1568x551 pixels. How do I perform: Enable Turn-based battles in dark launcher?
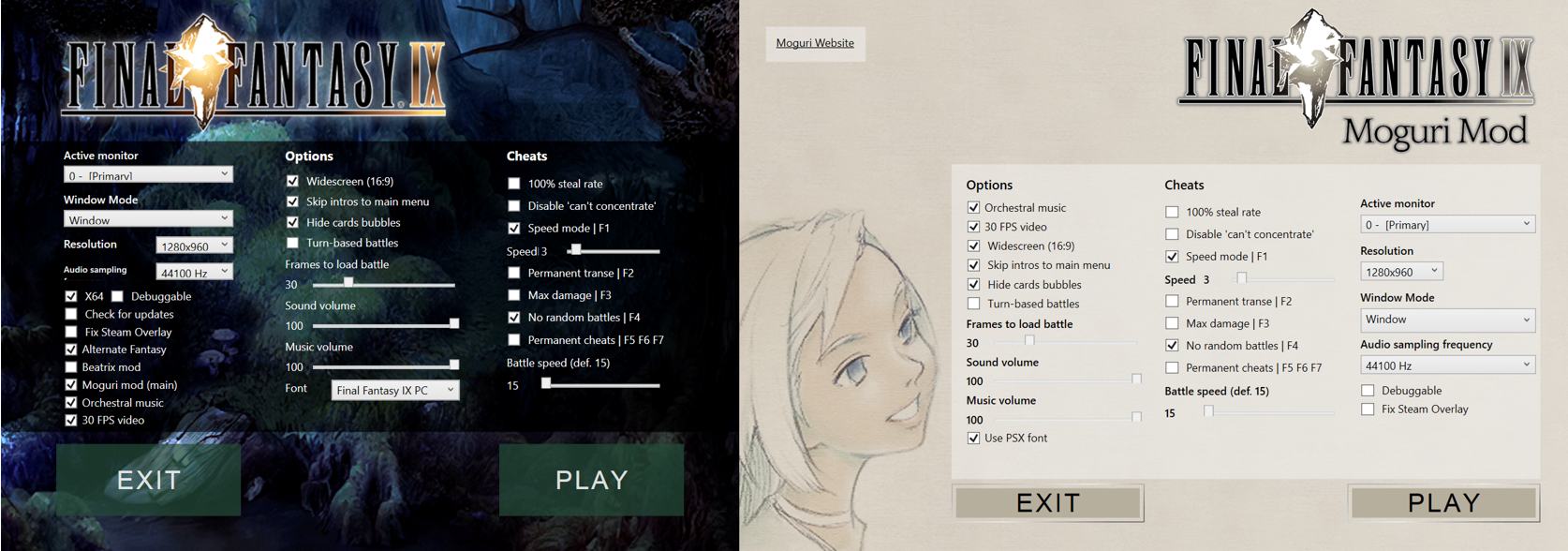pos(292,243)
